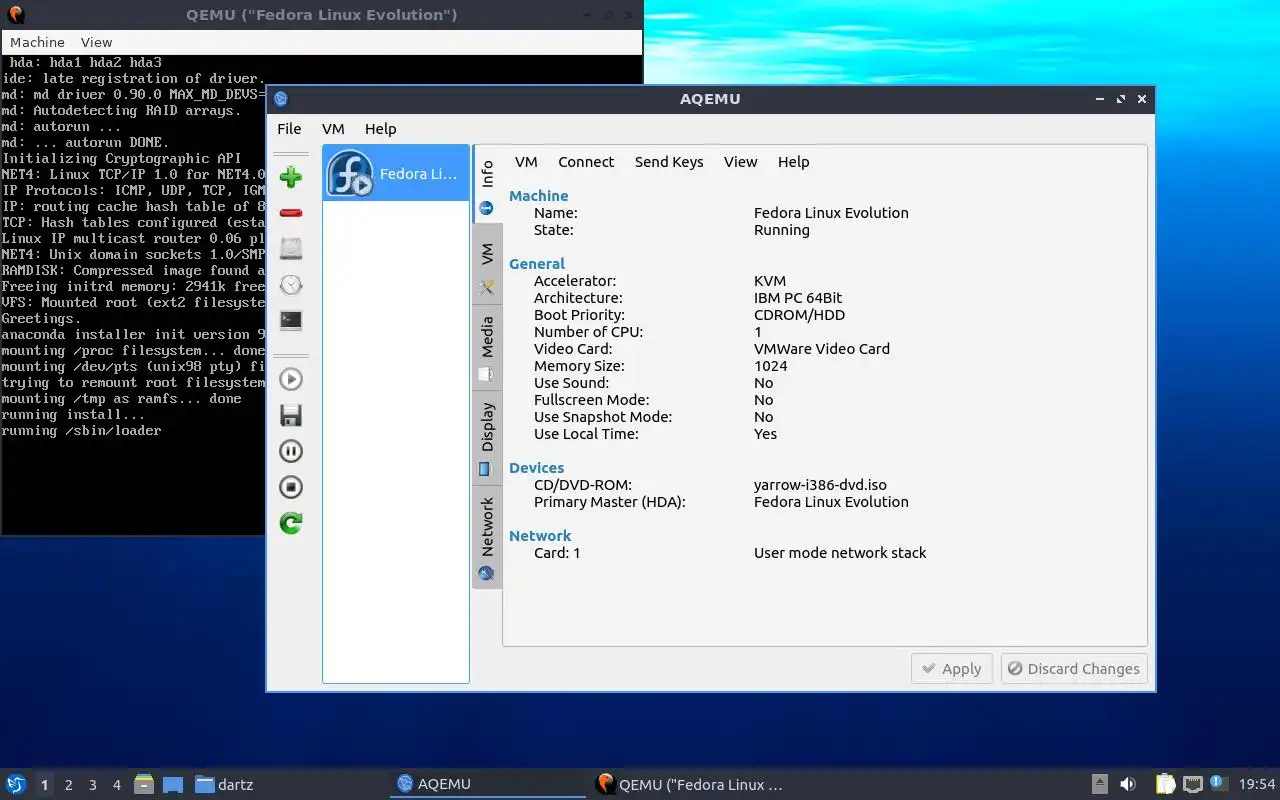This screenshot has width=1280, height=800.
Task: Click the yarrow-i386-dvd.iso value
Action: tap(820, 485)
